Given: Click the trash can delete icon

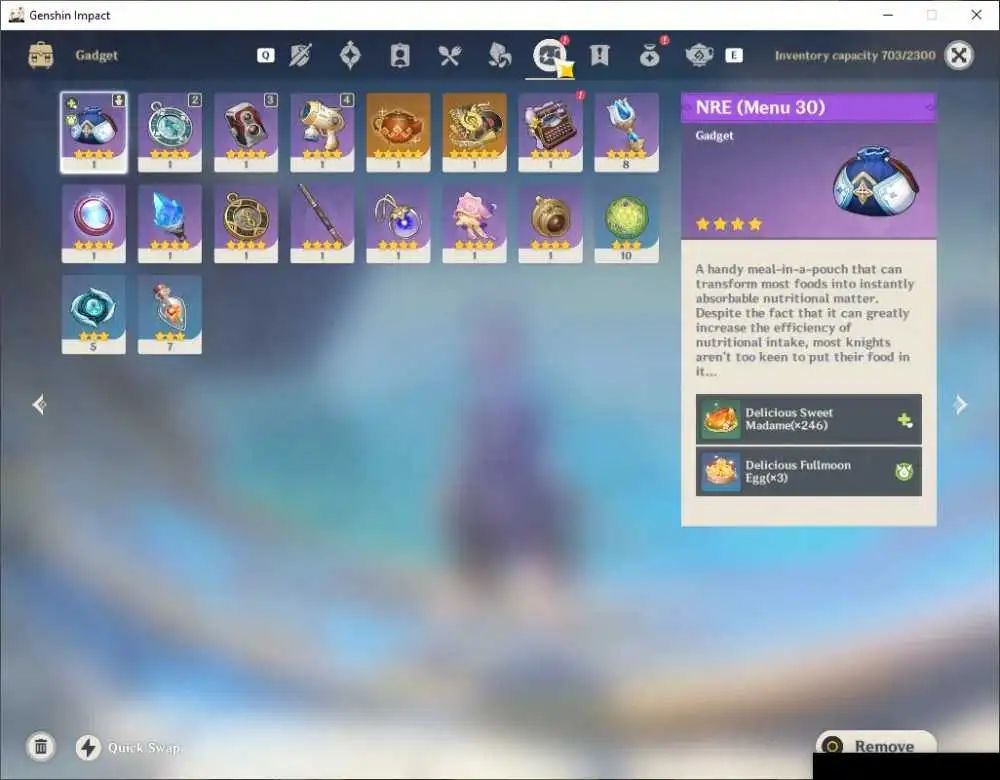Looking at the screenshot, I should pyautogui.click(x=41, y=746).
